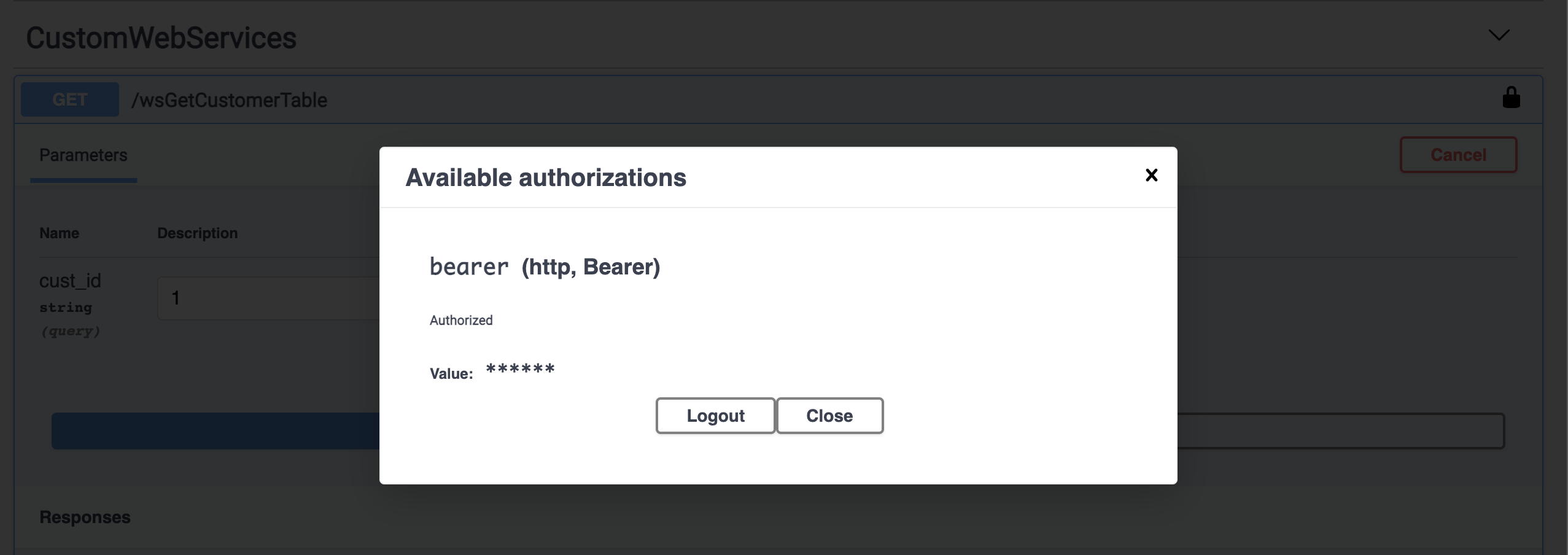Screen dimensions: 1568x555
Task: Click the response input box on the right
Action: pyautogui.click(x=1340, y=430)
